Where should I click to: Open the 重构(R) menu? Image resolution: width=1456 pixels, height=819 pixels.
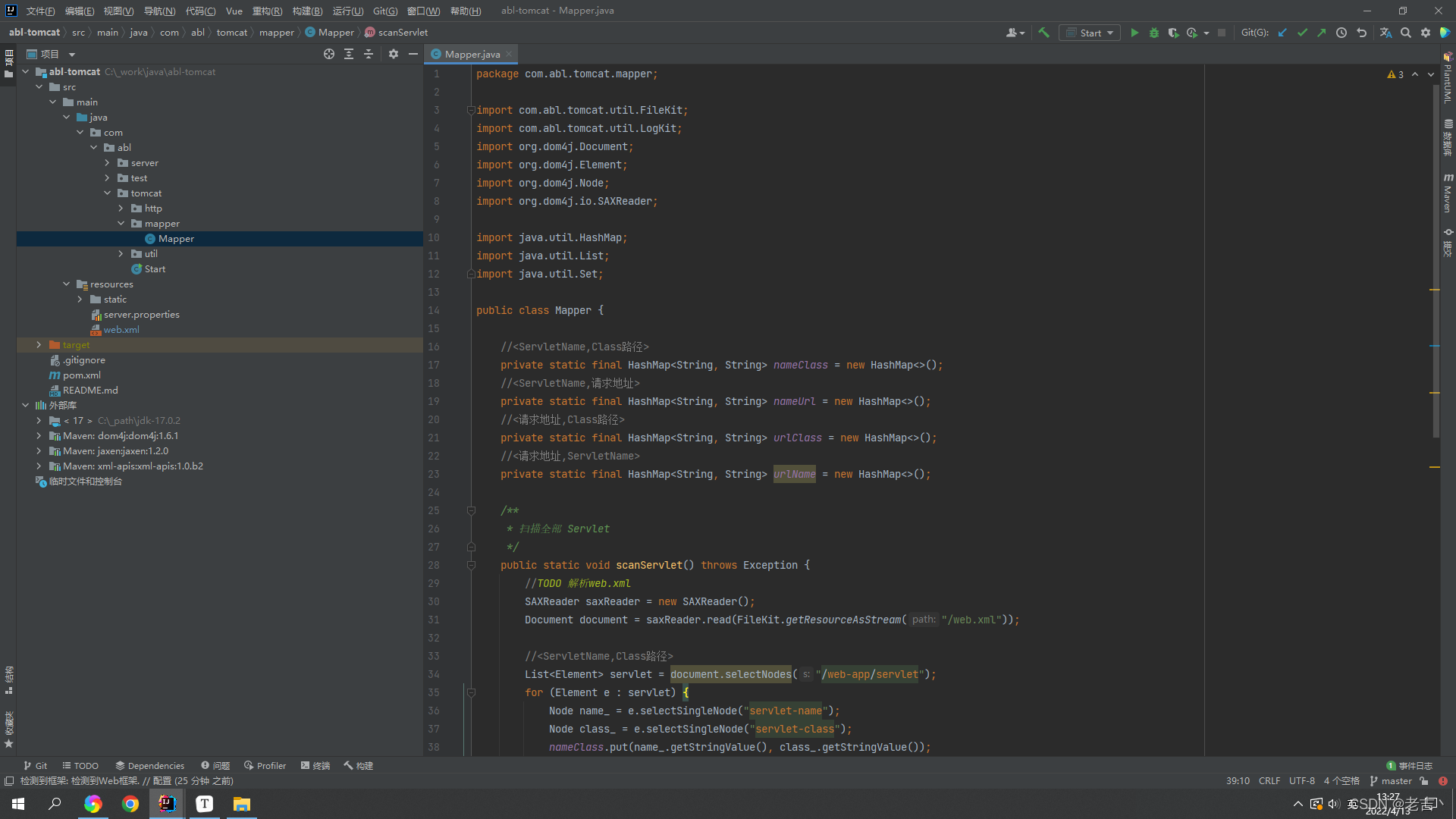click(x=267, y=11)
